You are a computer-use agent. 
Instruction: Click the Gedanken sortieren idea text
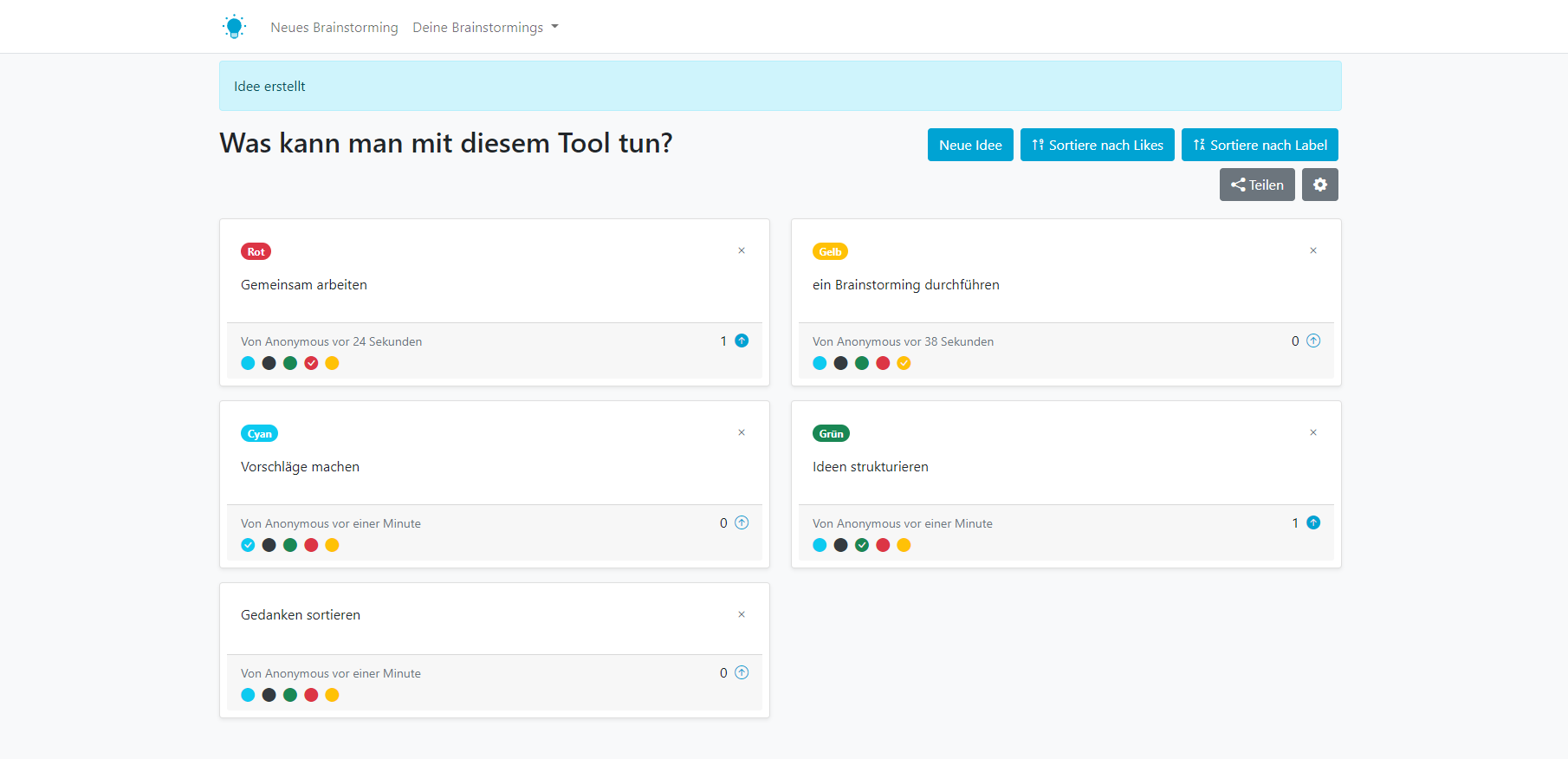[x=301, y=615]
